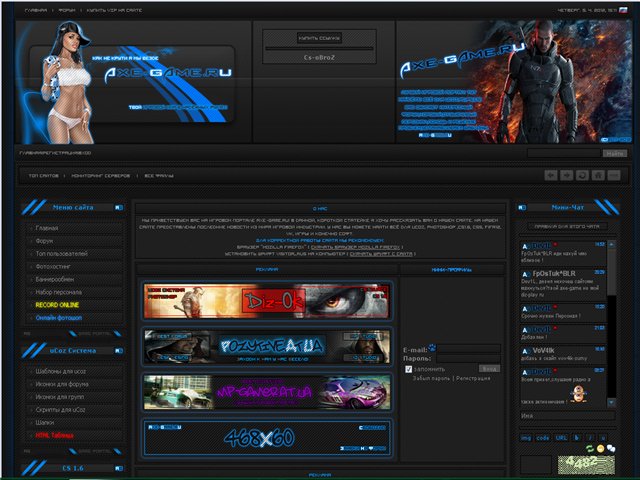Open Все файлы navigation item

click(x=159, y=176)
